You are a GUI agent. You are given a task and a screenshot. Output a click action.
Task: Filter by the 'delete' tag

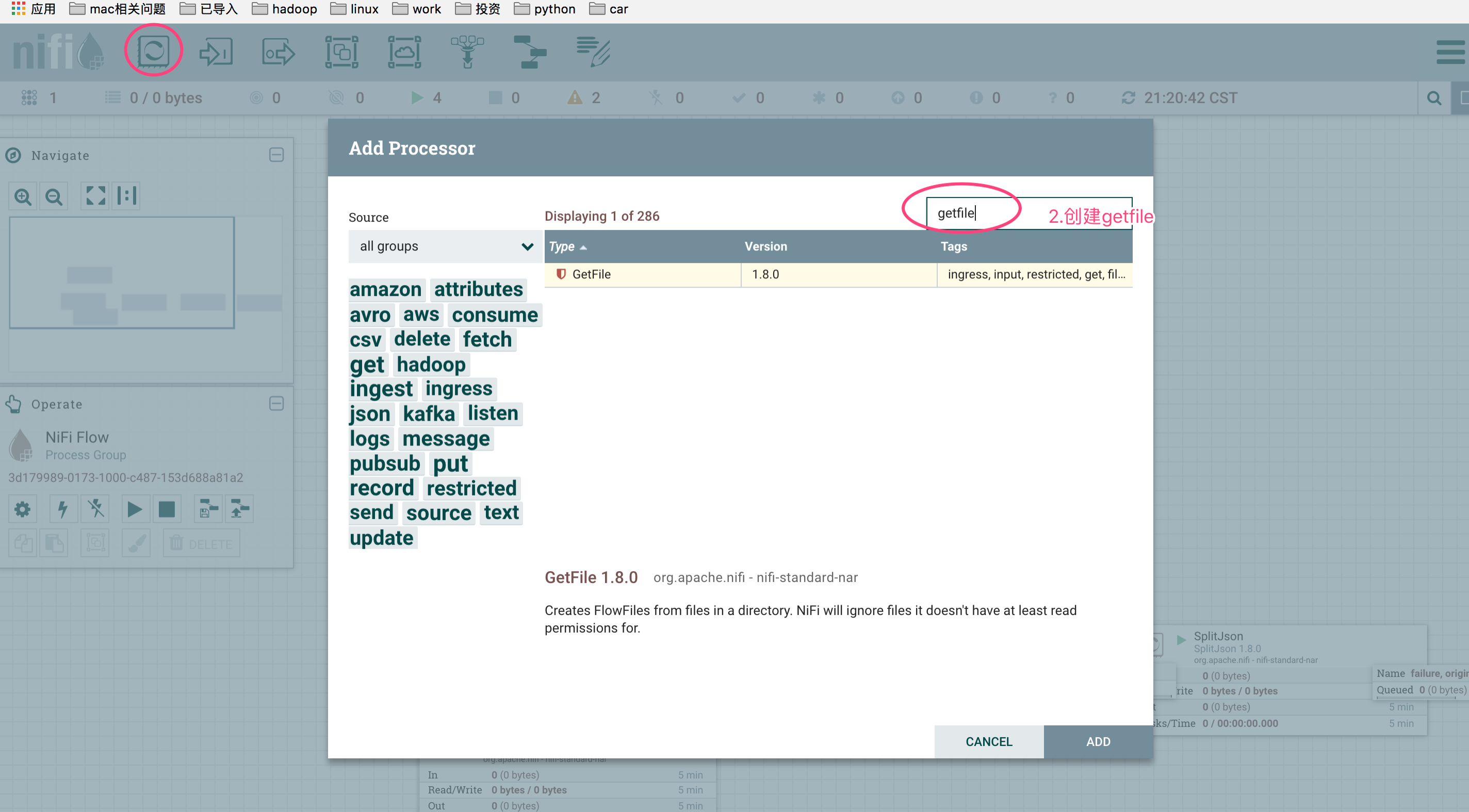point(422,340)
